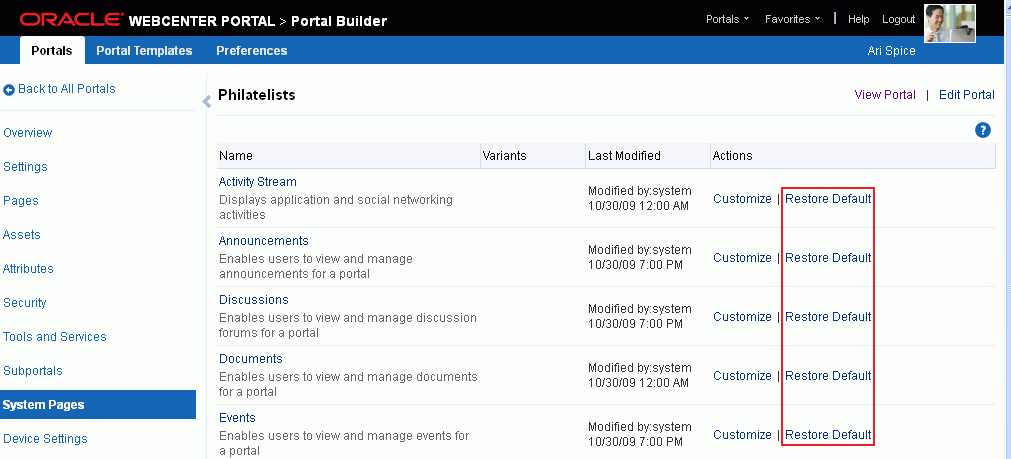Open the Announcements page link

(x=264, y=240)
